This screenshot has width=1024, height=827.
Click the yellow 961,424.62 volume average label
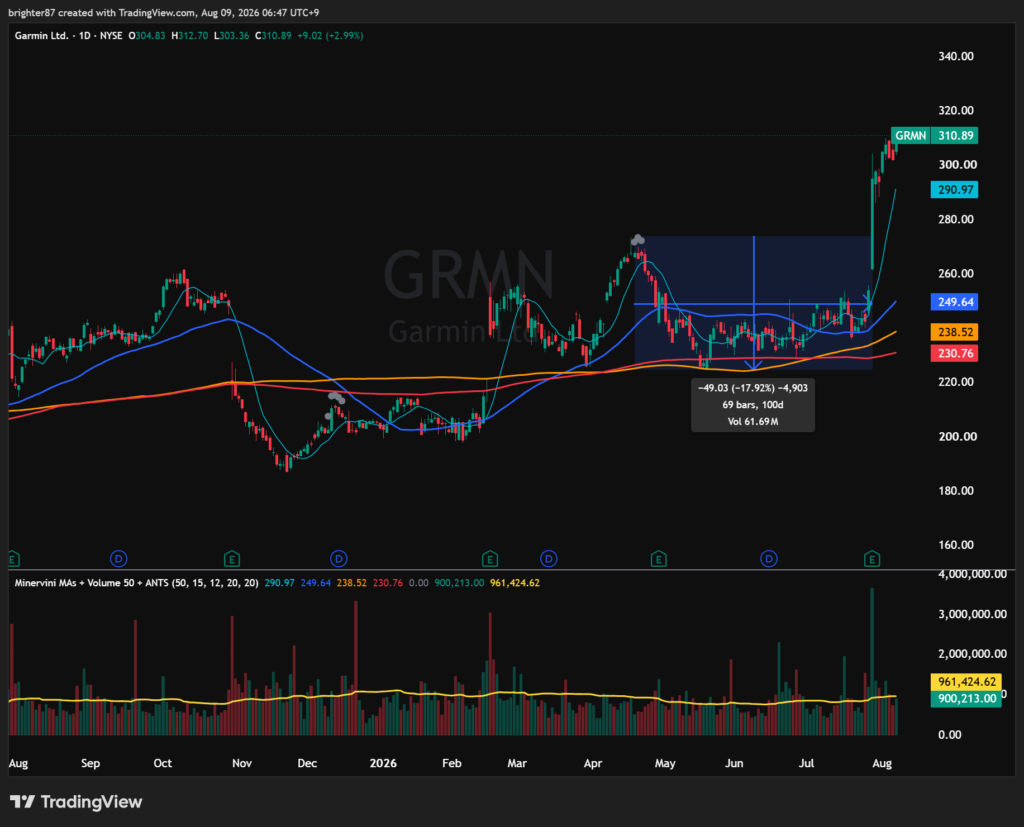[966, 682]
